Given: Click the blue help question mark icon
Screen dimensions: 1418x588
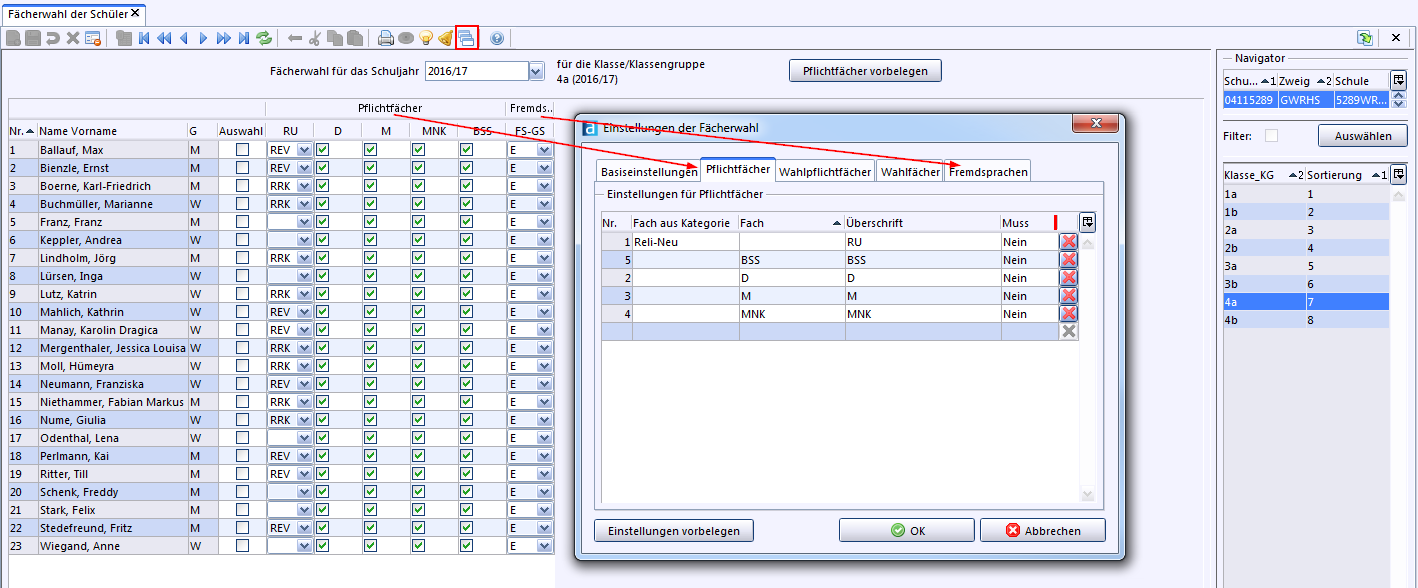Looking at the screenshot, I should tap(497, 39).
